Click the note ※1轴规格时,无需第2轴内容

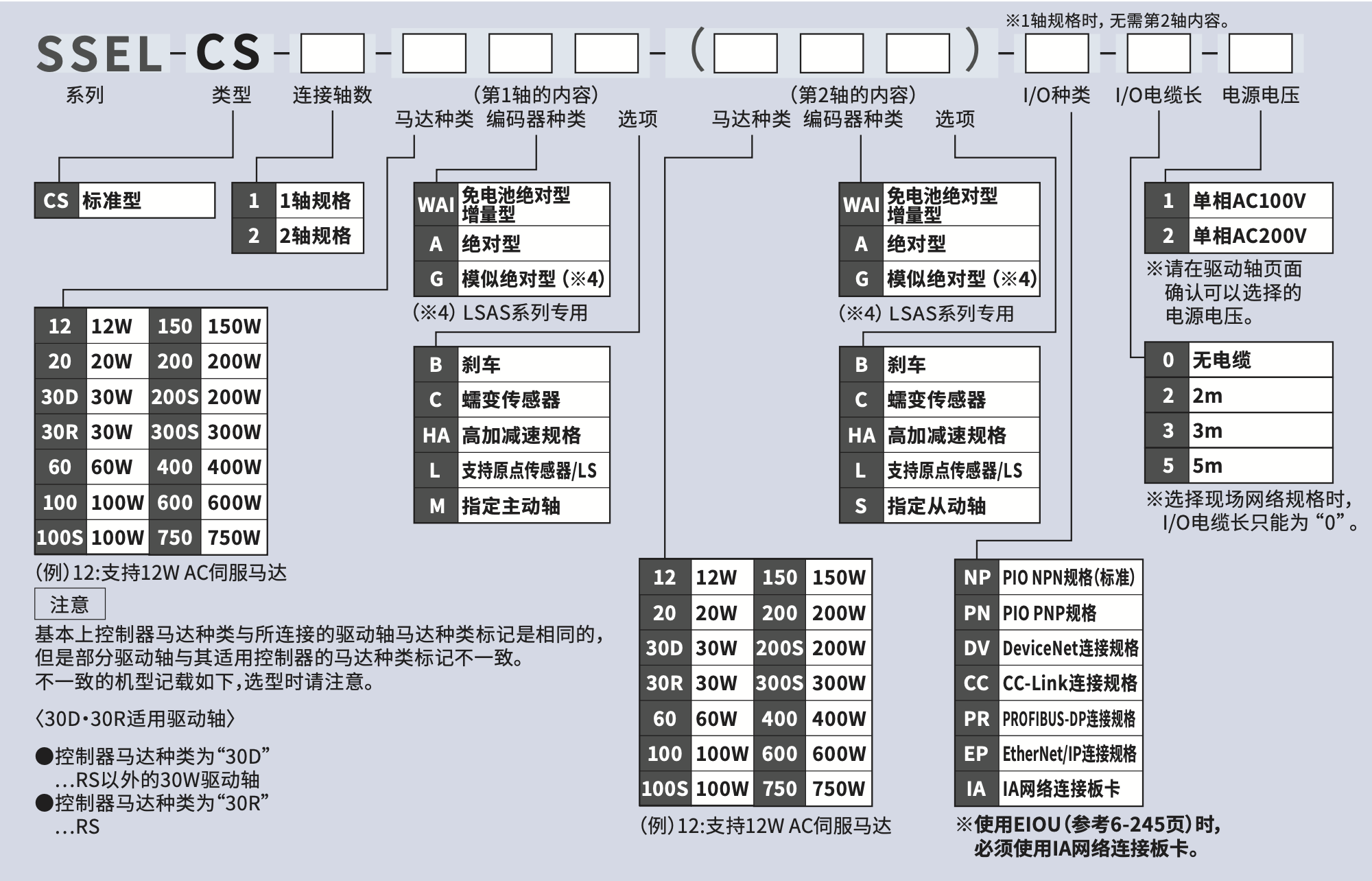click(1118, 21)
